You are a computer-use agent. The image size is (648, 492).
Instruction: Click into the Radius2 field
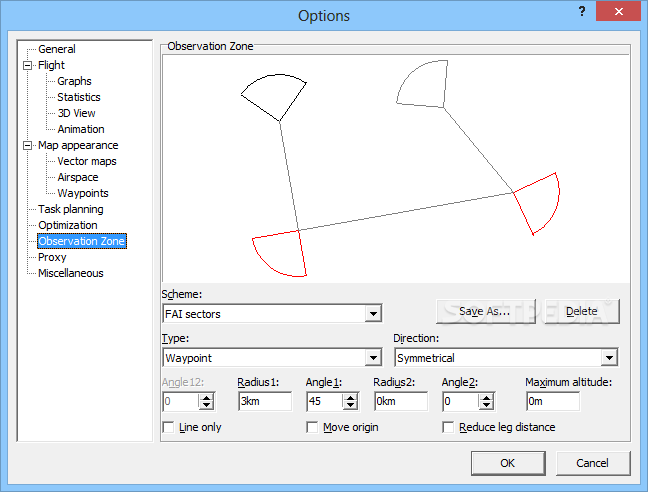click(x=401, y=401)
